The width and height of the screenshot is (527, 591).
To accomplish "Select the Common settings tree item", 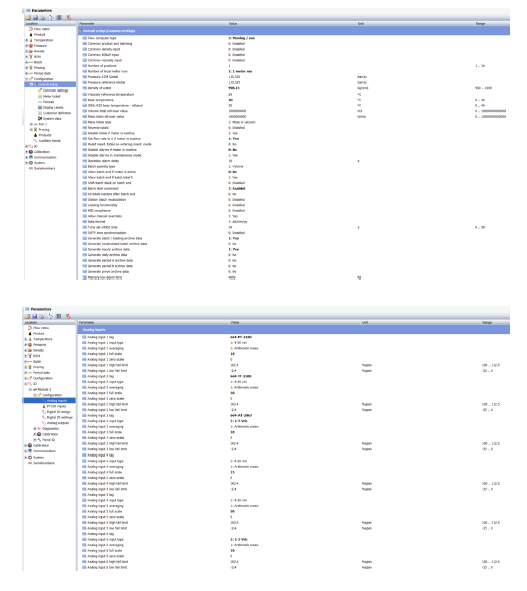I will pos(55,90).
